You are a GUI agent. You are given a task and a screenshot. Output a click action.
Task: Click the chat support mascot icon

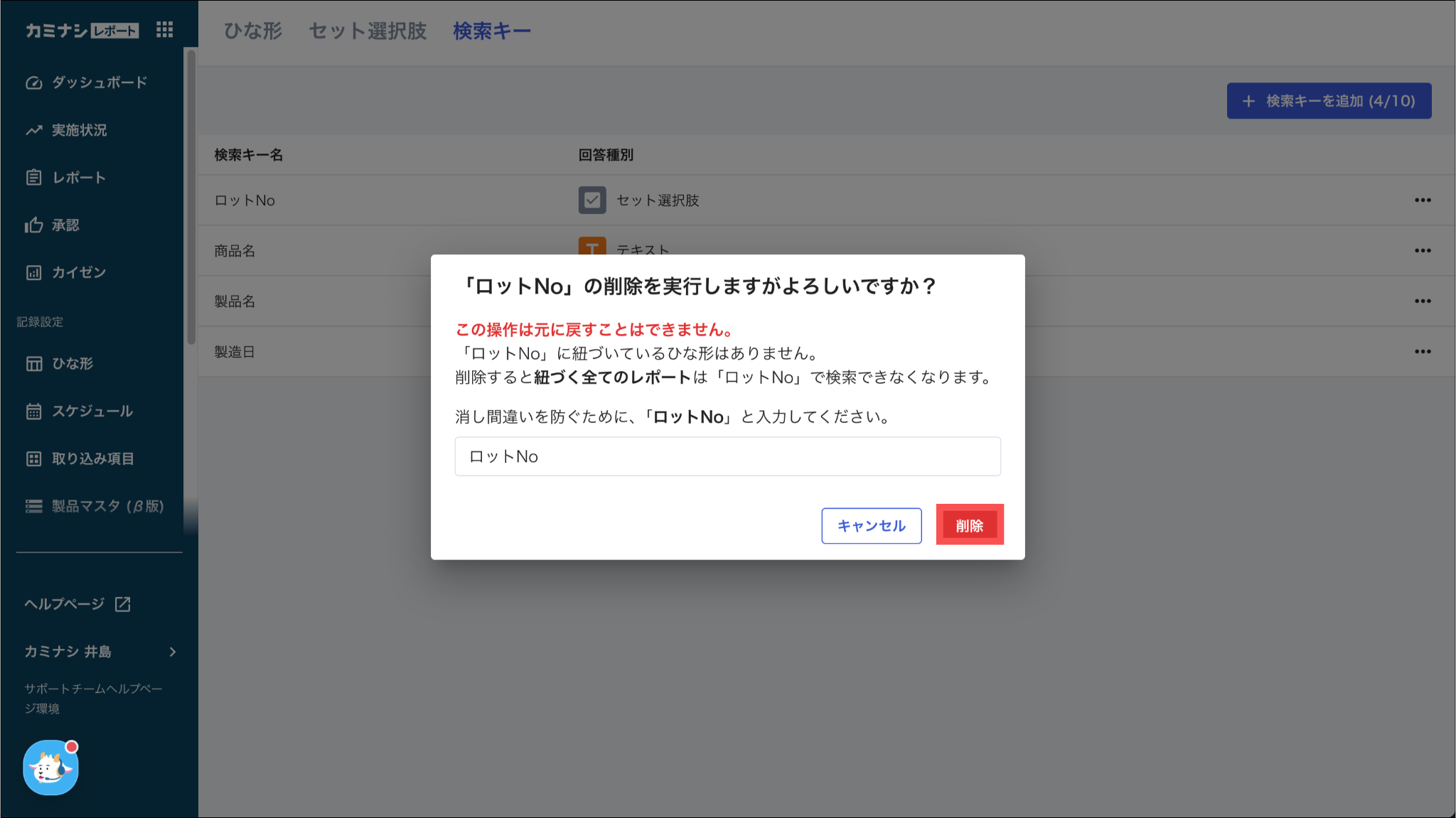pos(50,768)
